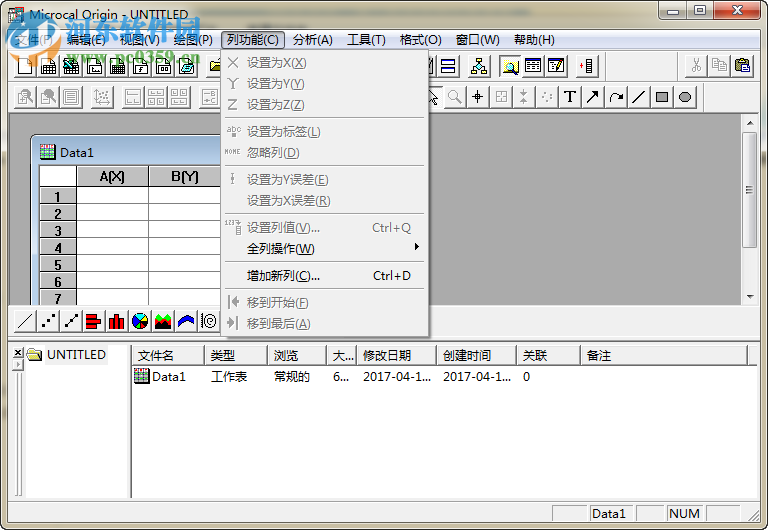Click the Column chart icon
Screen dimensions: 768x530
pos(117,321)
